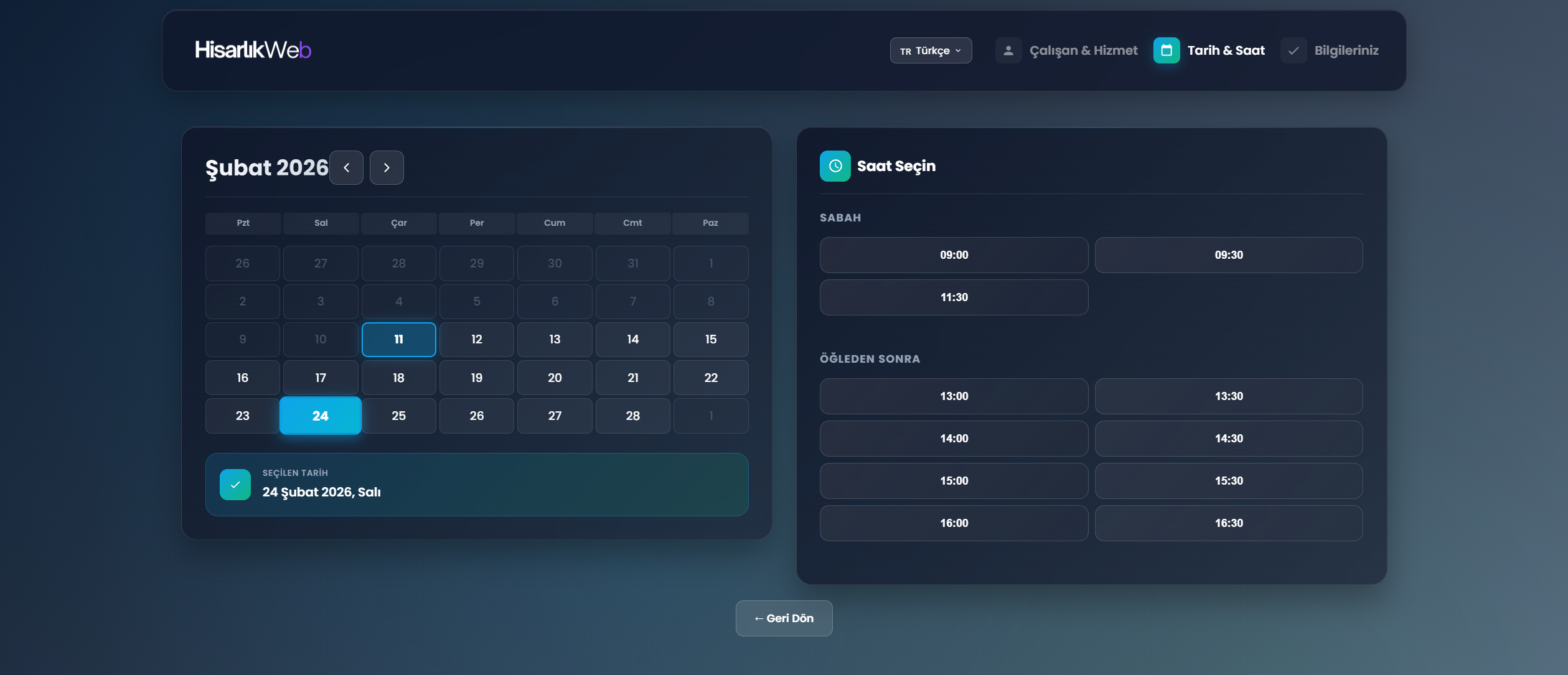Switch to the Çalışan & Hizmet step
Image resolution: width=1568 pixels, height=675 pixels.
(x=1083, y=50)
